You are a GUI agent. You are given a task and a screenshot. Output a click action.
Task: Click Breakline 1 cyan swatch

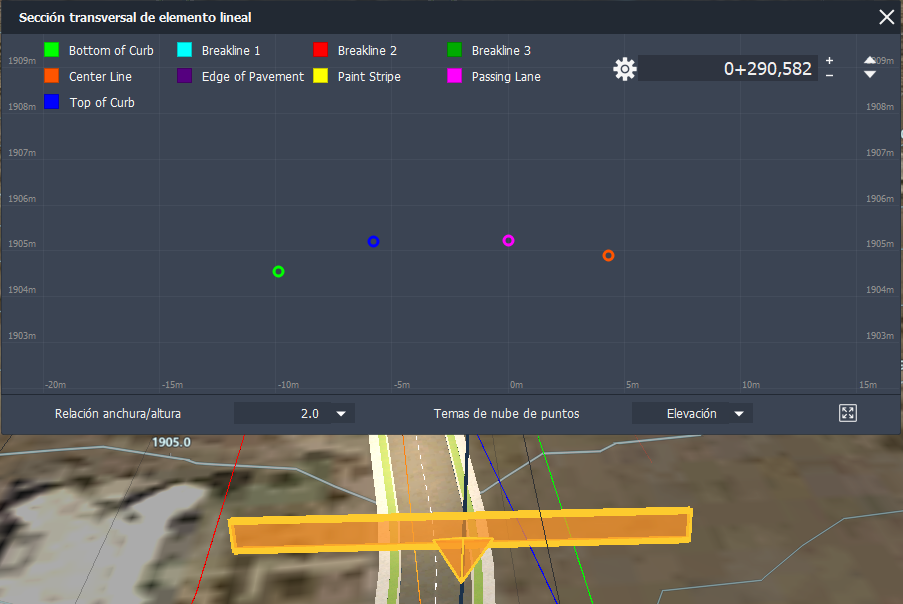tap(184, 50)
